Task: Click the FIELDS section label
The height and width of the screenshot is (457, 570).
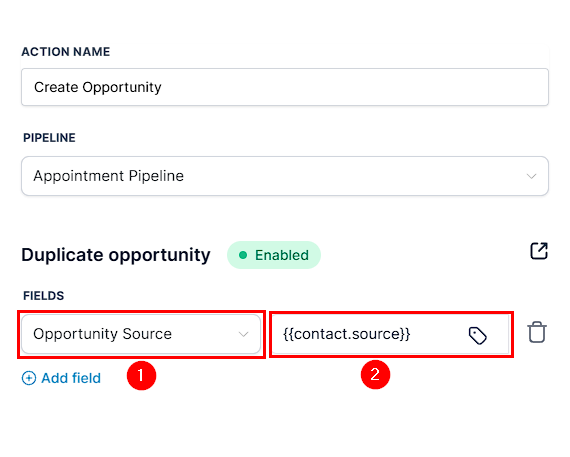Action: pyautogui.click(x=43, y=296)
